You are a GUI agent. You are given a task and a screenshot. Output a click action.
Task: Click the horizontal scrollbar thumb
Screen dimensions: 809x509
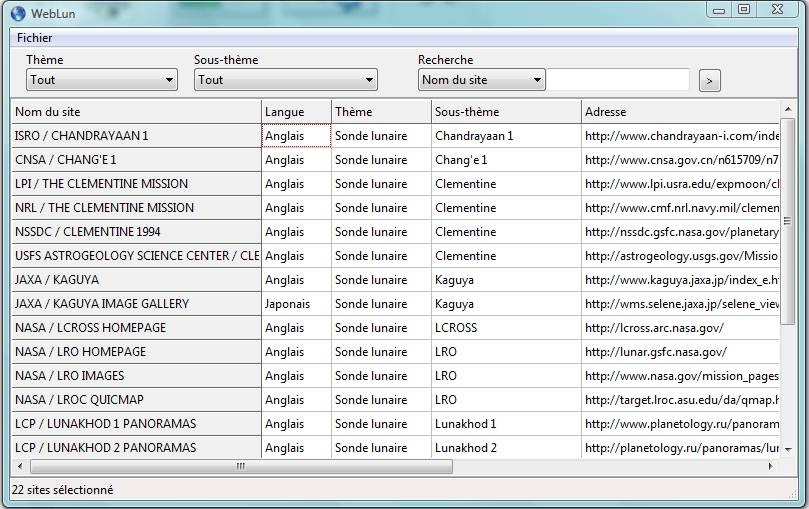[241, 467]
